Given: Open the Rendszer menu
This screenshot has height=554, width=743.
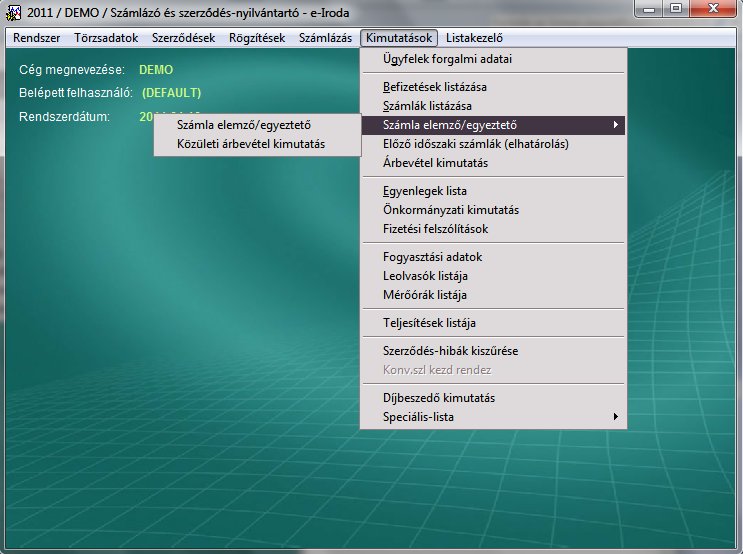Looking at the screenshot, I should coord(37,38).
